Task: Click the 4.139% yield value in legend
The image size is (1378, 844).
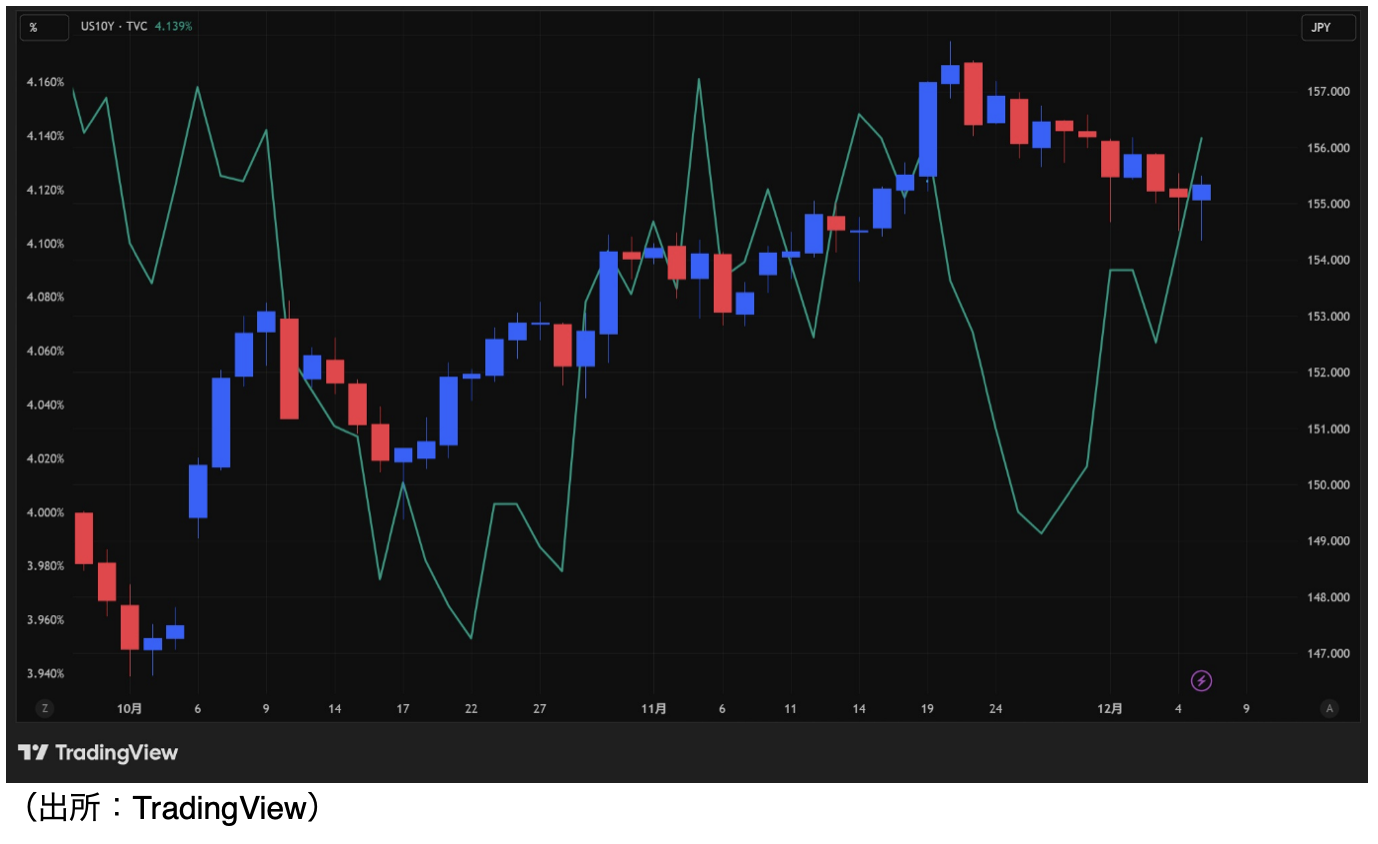Action: [x=174, y=26]
